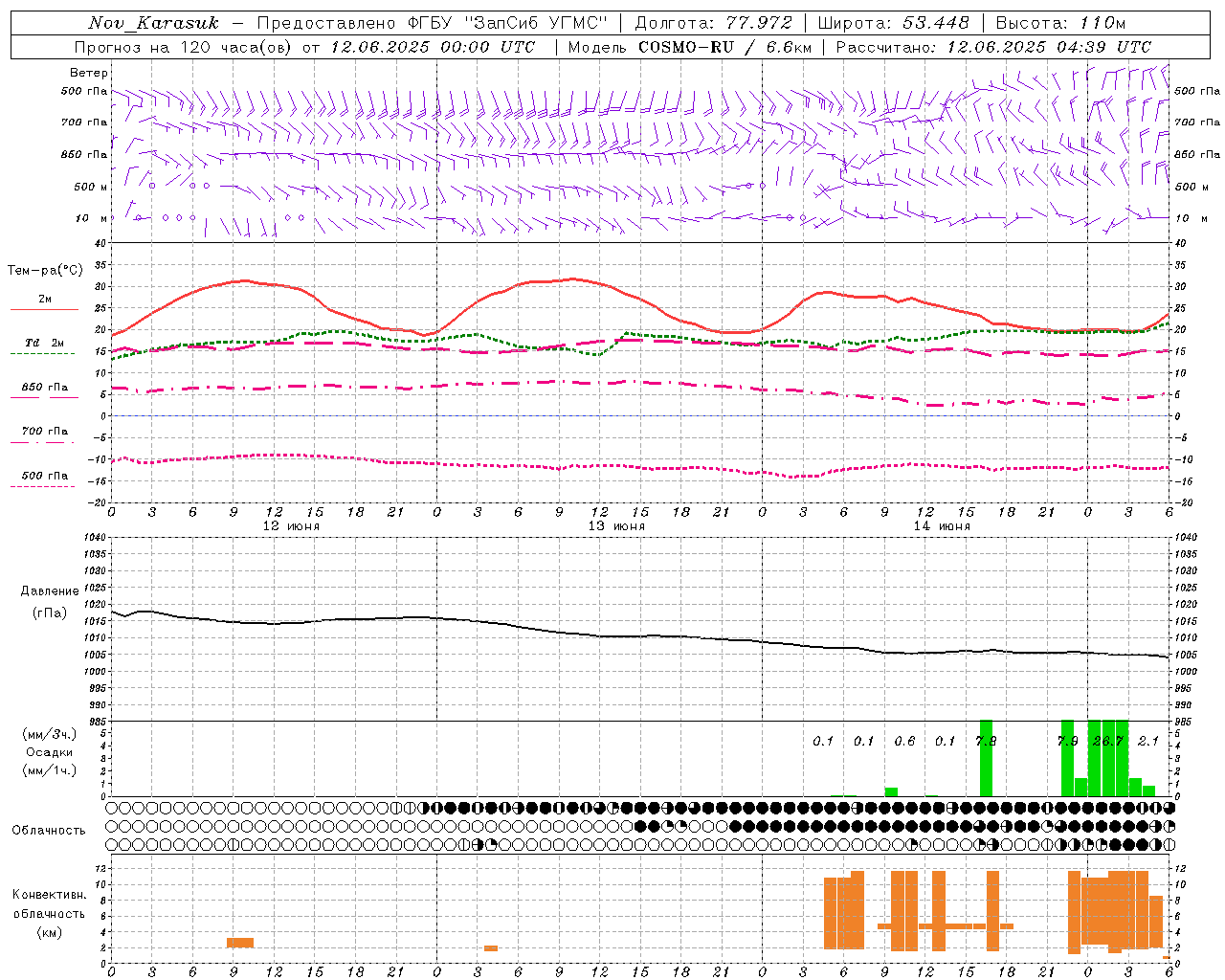Screen dimensions: 1225x980
Task: Click the Давление pressure panel label
Action: point(50,591)
